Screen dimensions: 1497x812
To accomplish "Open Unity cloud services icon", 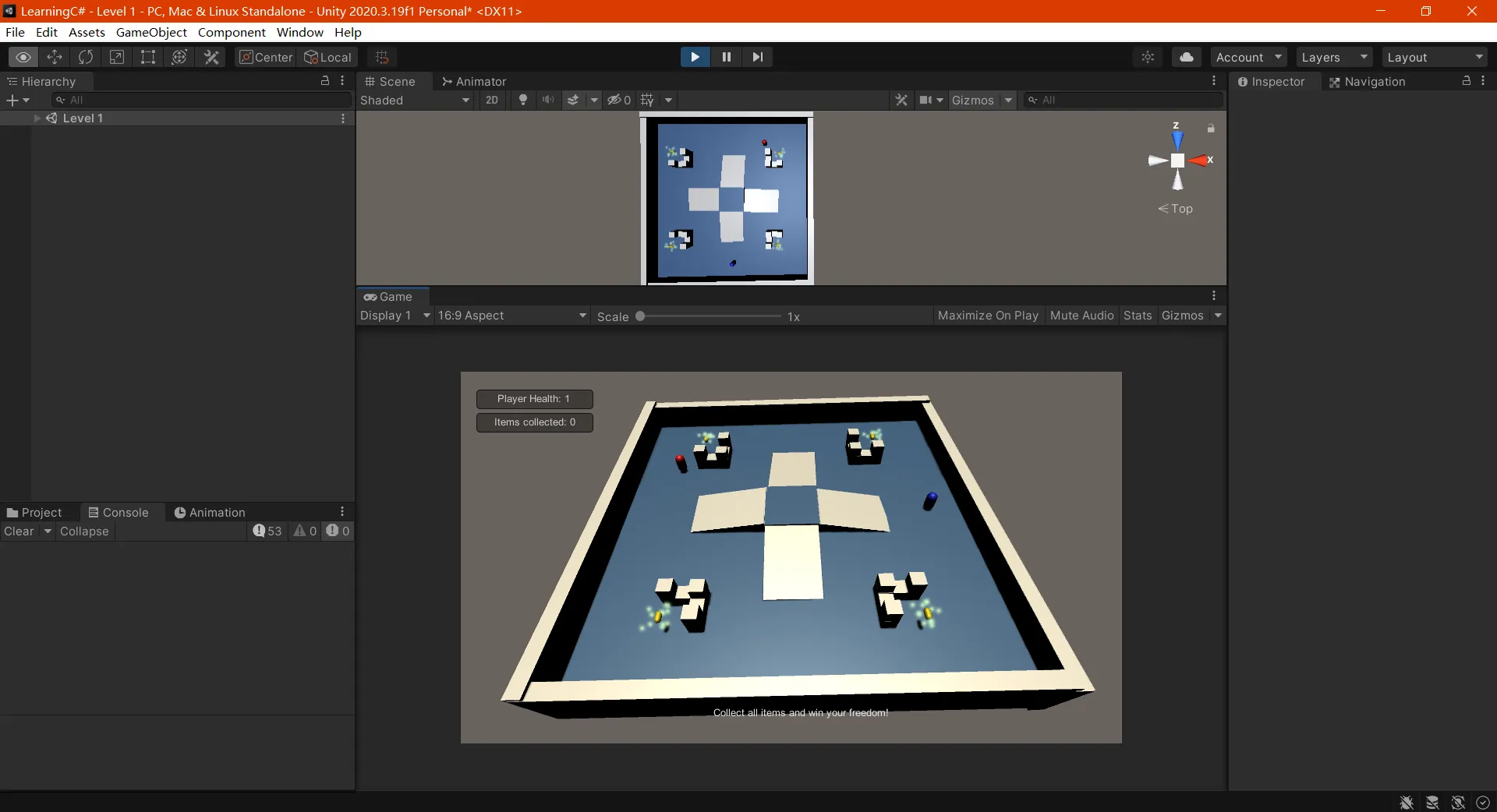I will point(1186,57).
